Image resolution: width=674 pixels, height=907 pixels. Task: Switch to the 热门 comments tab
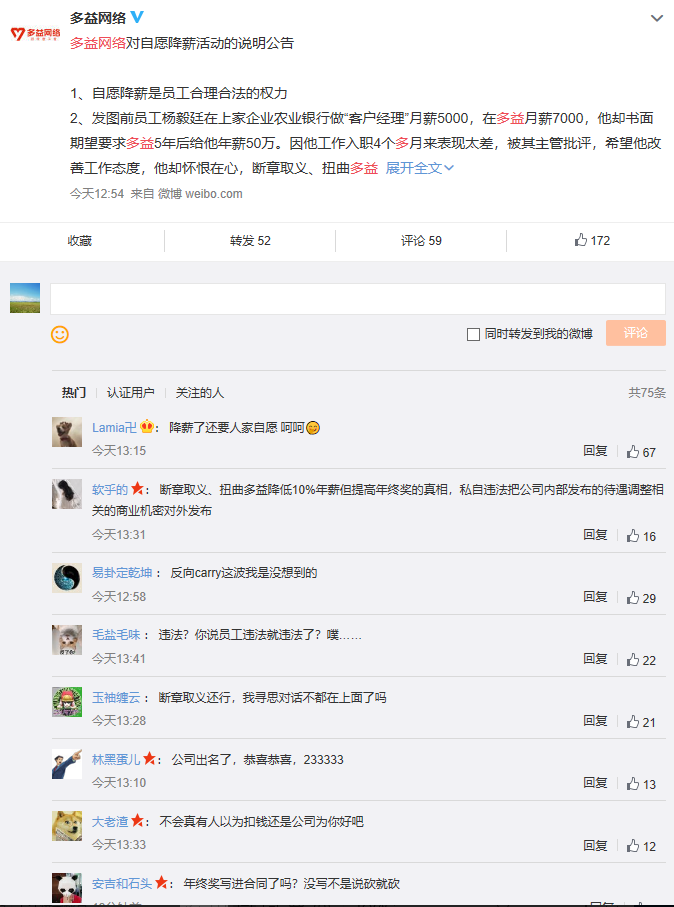click(73, 393)
